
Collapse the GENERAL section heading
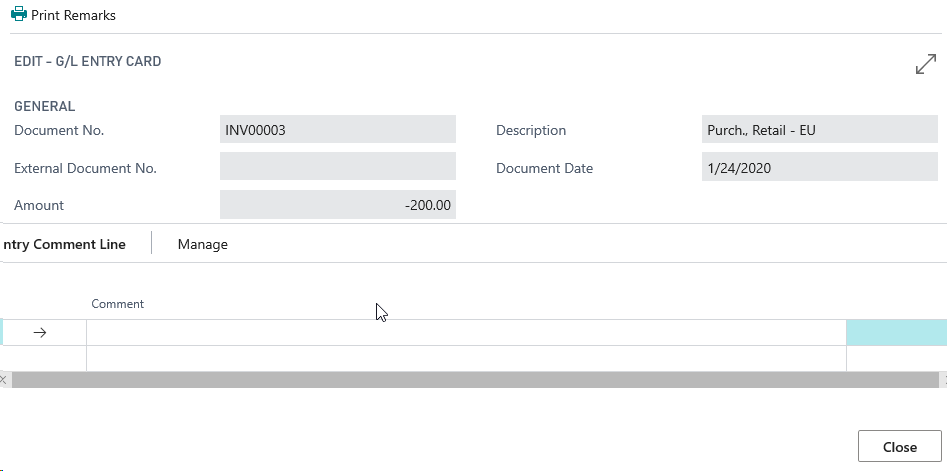click(x=44, y=106)
